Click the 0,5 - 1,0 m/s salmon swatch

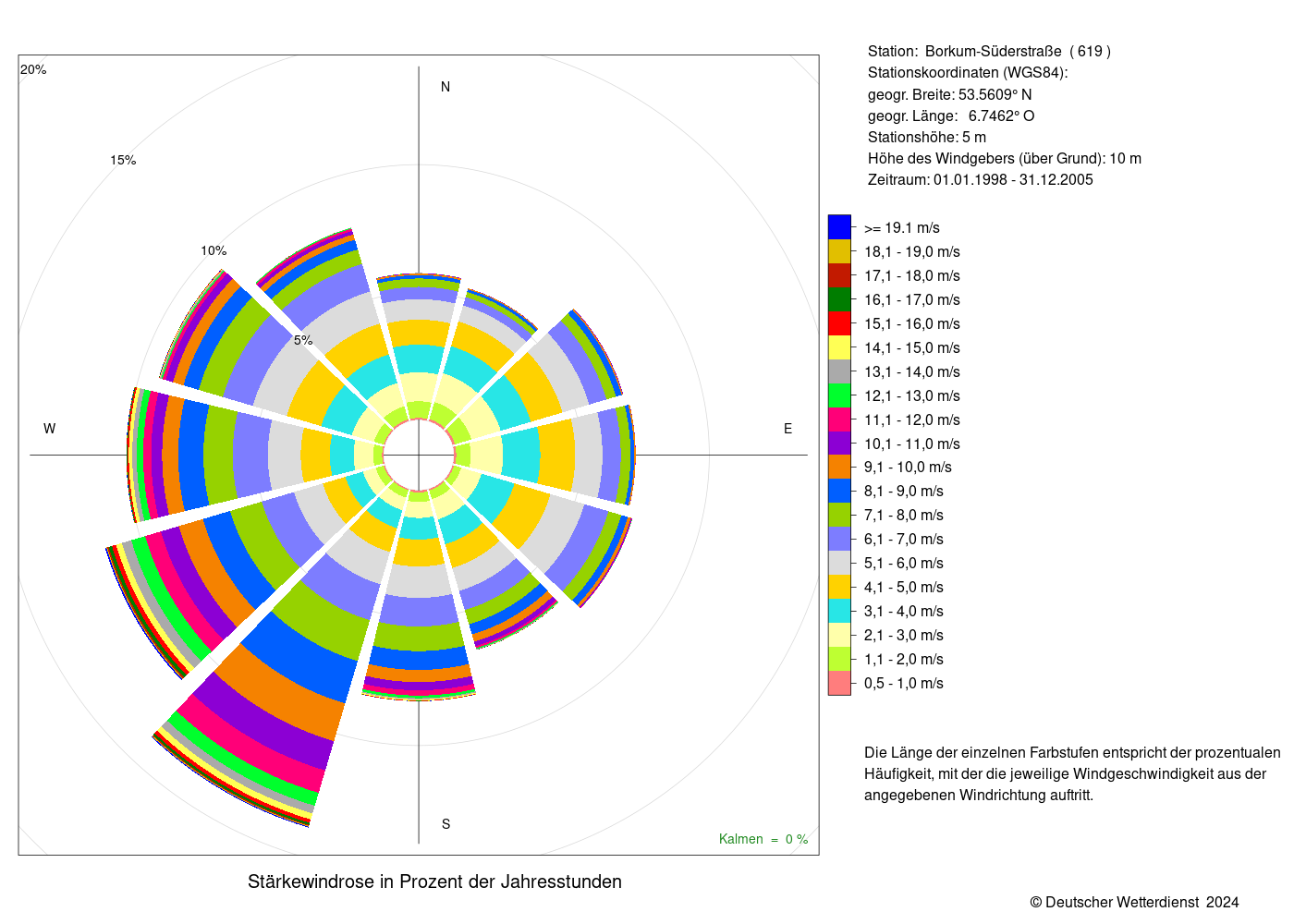click(x=839, y=683)
